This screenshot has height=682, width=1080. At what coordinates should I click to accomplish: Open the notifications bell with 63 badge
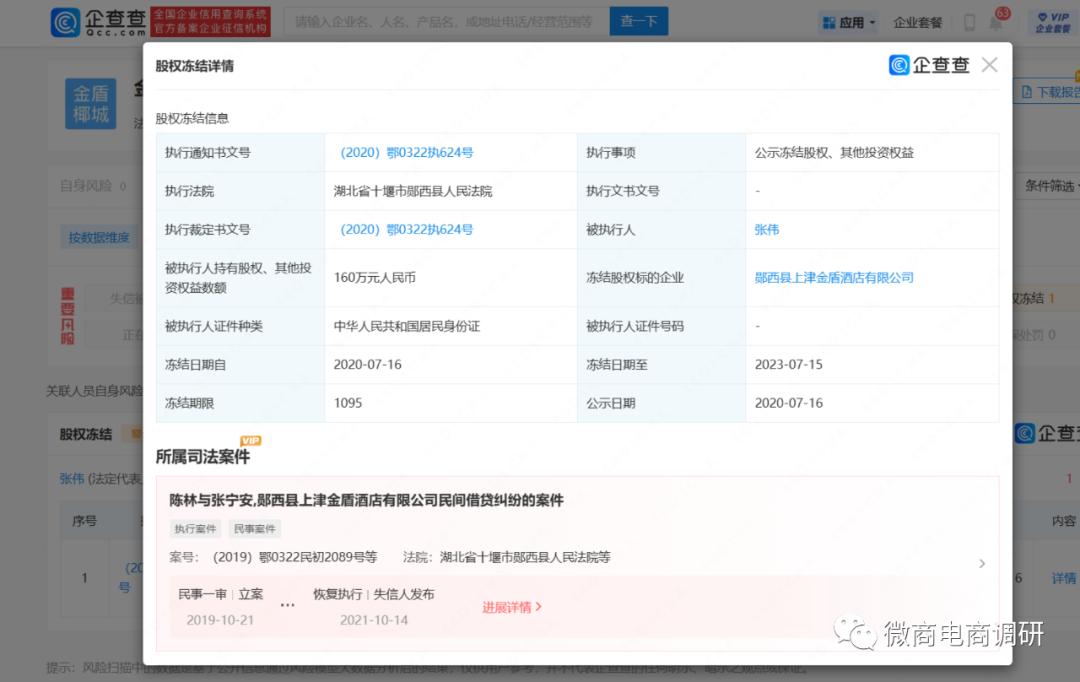(996, 22)
